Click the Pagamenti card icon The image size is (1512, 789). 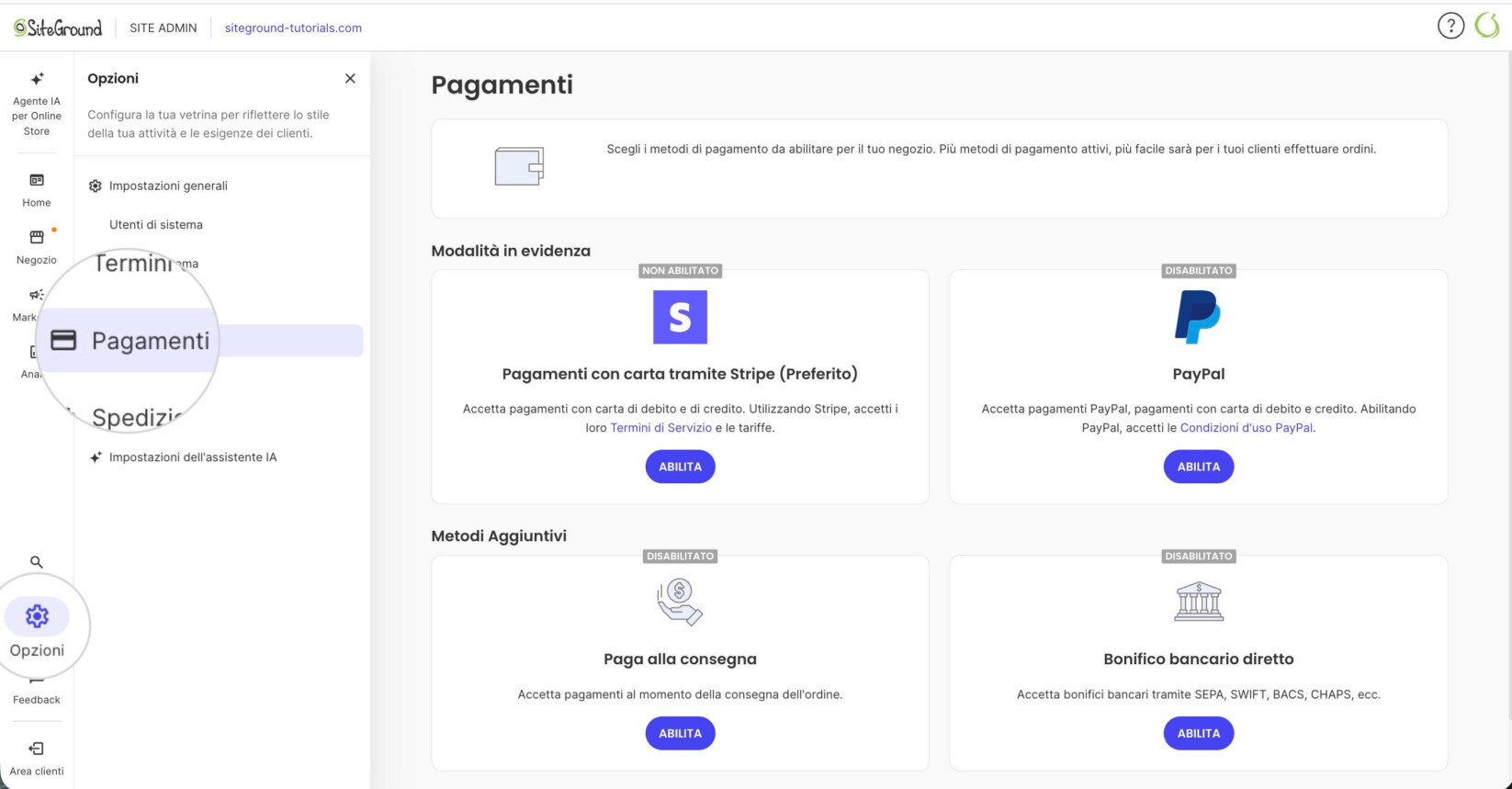pyautogui.click(x=63, y=341)
